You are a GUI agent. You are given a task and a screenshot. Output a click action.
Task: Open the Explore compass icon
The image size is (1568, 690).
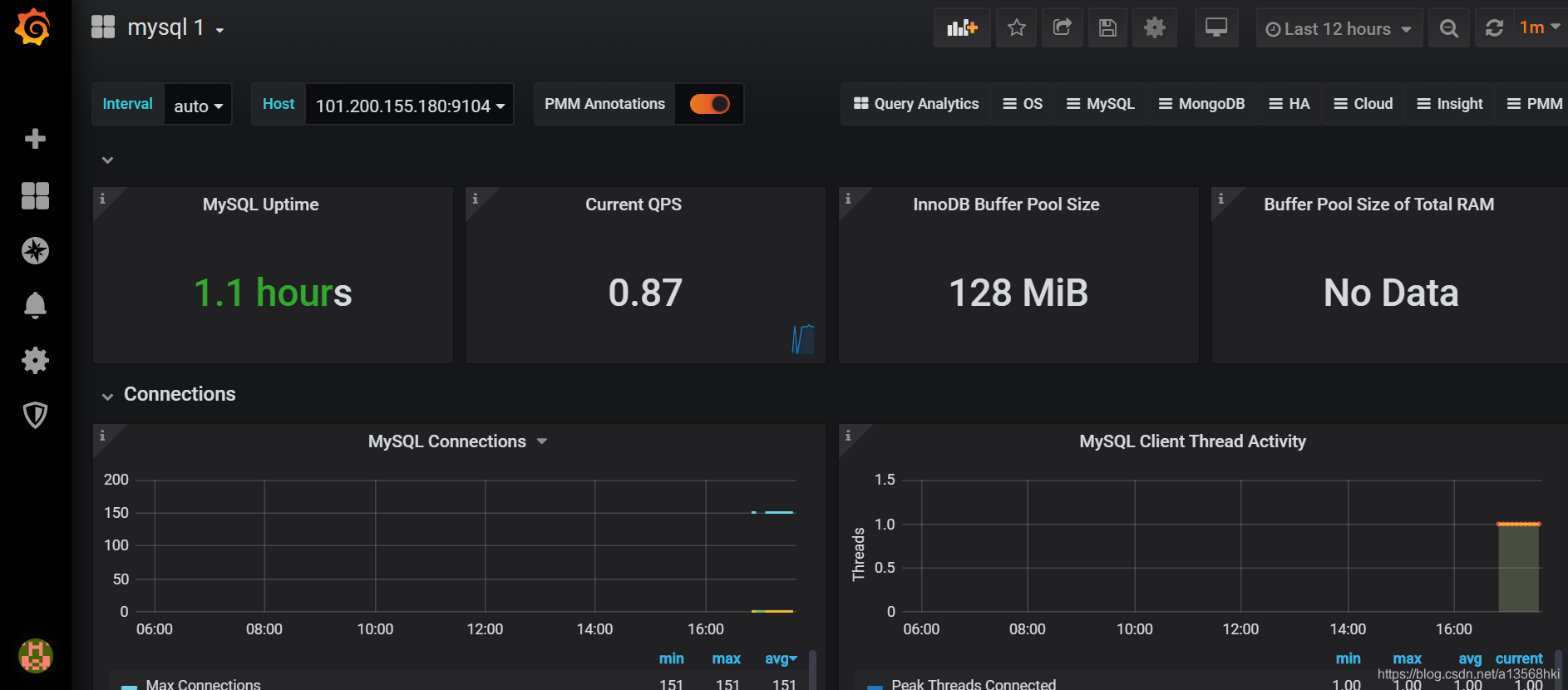click(x=35, y=250)
